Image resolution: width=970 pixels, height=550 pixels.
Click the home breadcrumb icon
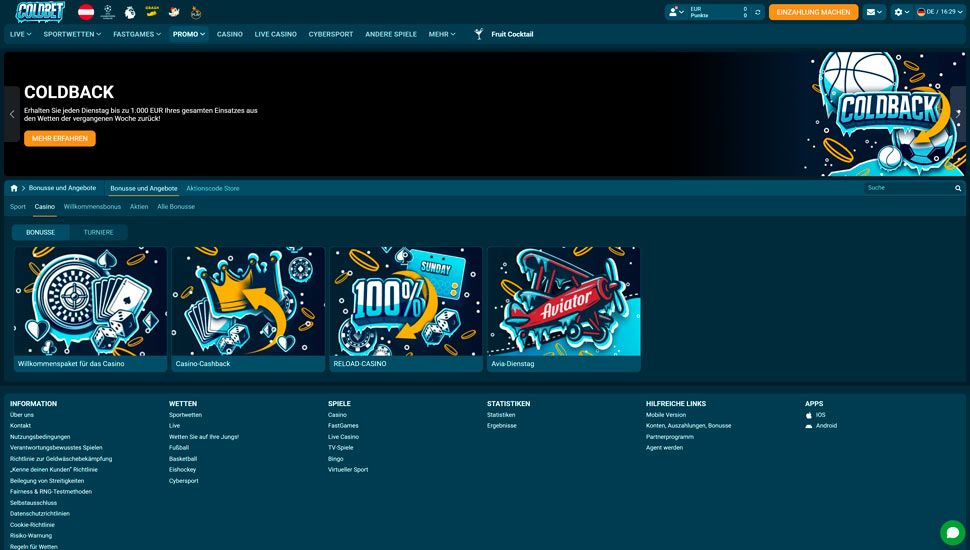[x=14, y=188]
